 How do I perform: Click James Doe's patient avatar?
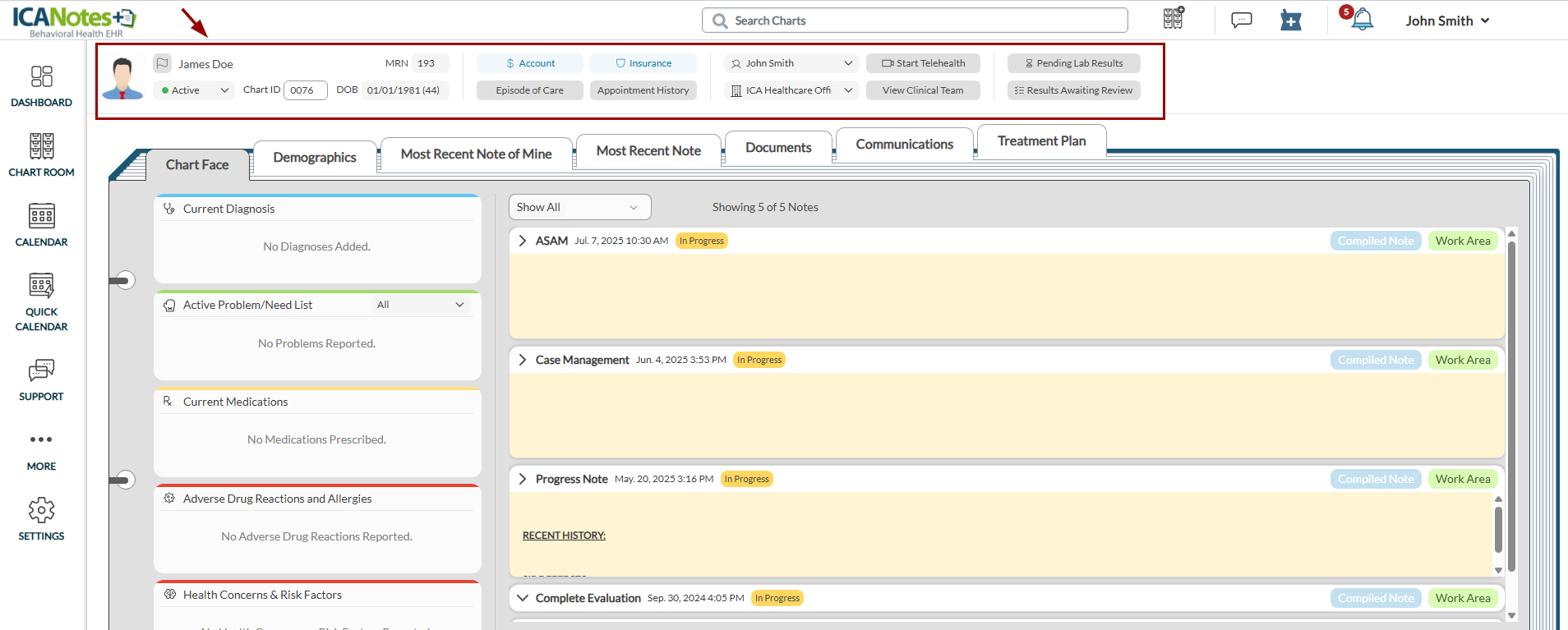(x=123, y=78)
